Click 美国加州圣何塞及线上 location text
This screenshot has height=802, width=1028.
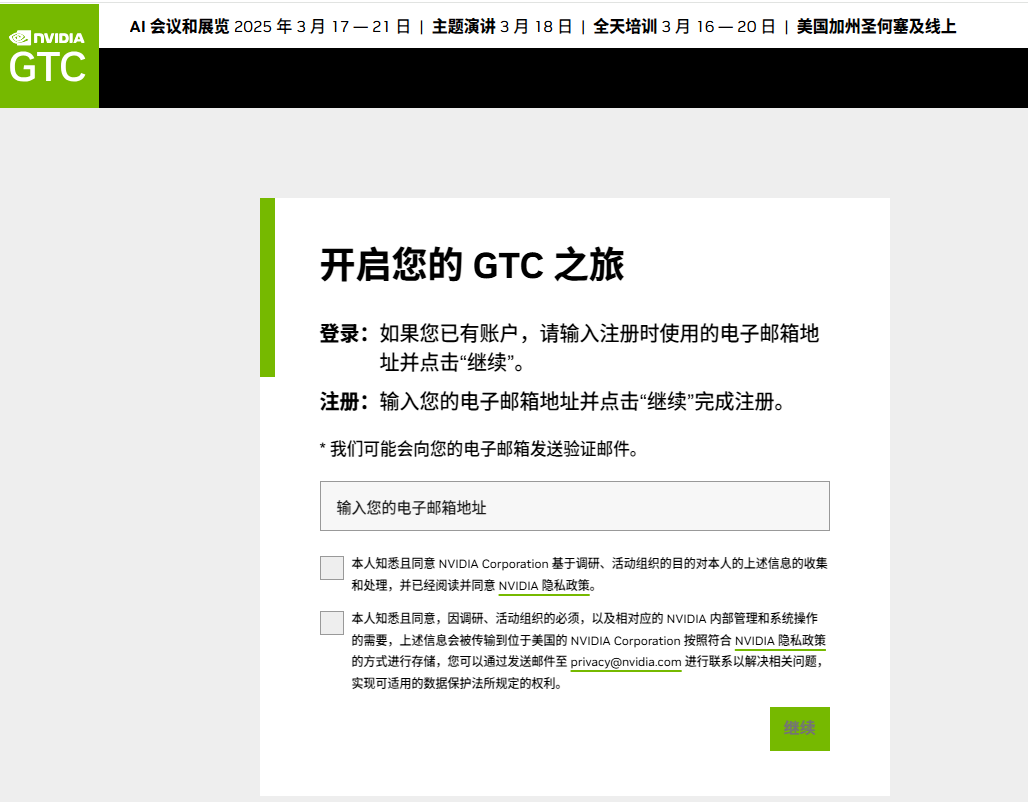pyautogui.click(x=875, y=28)
